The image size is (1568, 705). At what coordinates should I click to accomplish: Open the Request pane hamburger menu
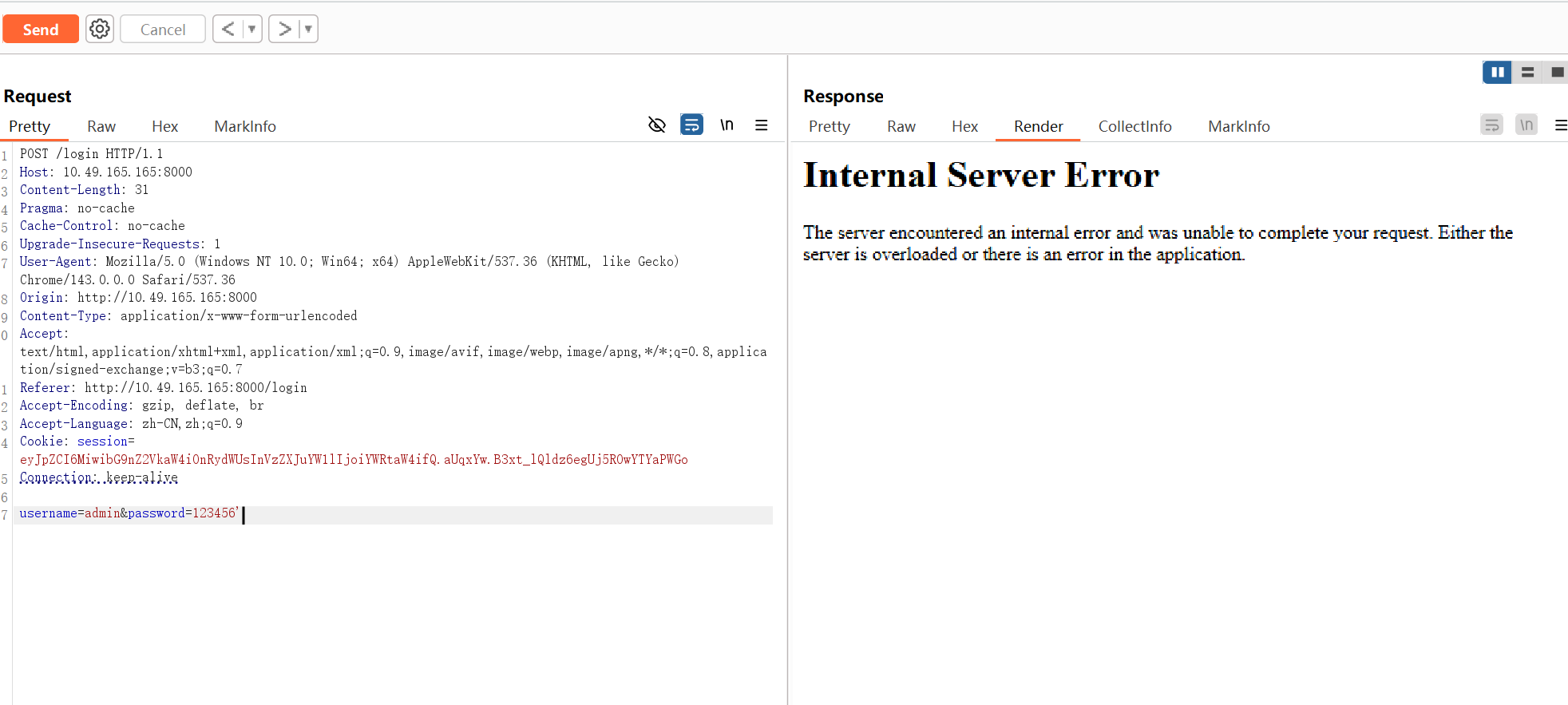coord(761,125)
